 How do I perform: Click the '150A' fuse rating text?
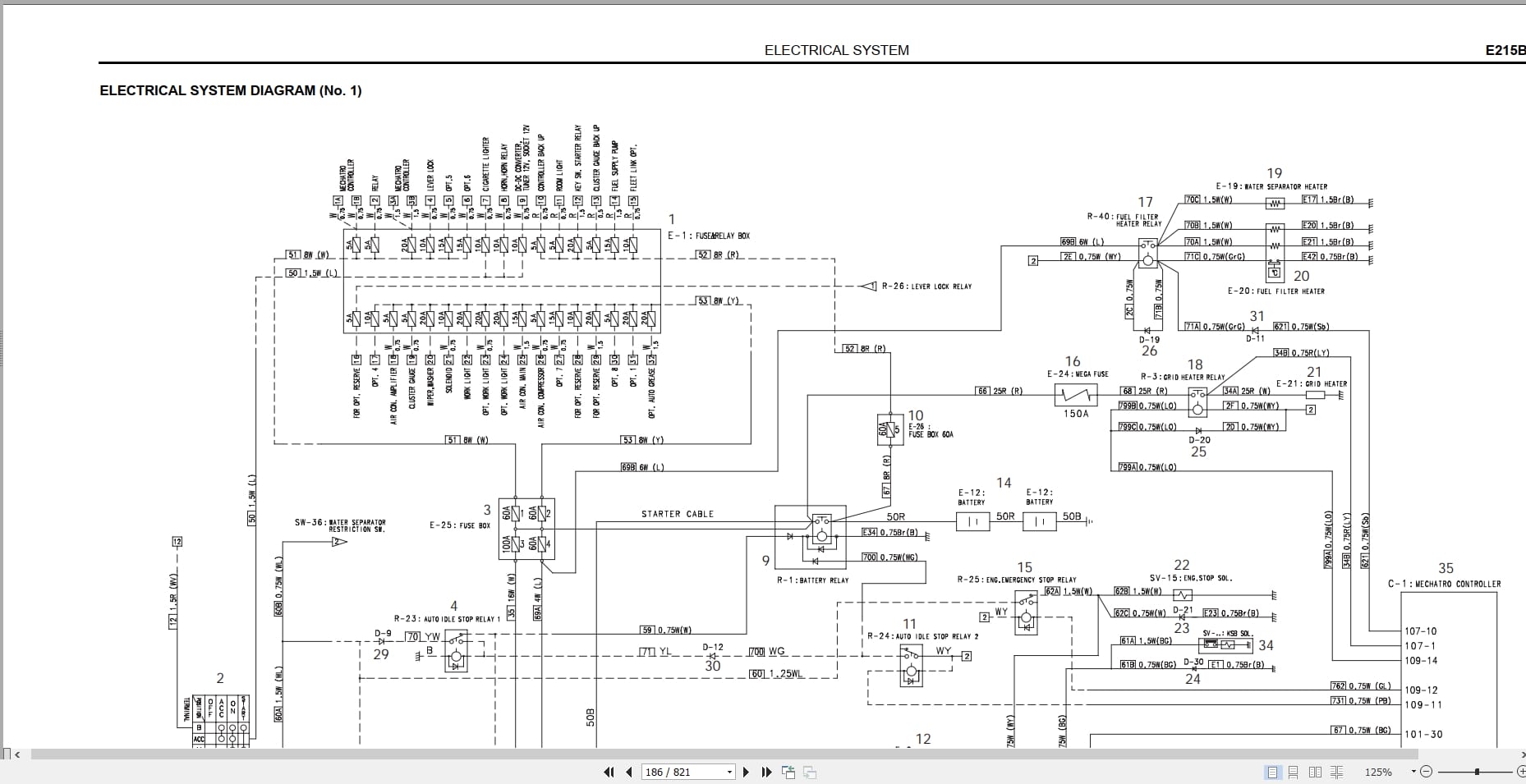1076,414
